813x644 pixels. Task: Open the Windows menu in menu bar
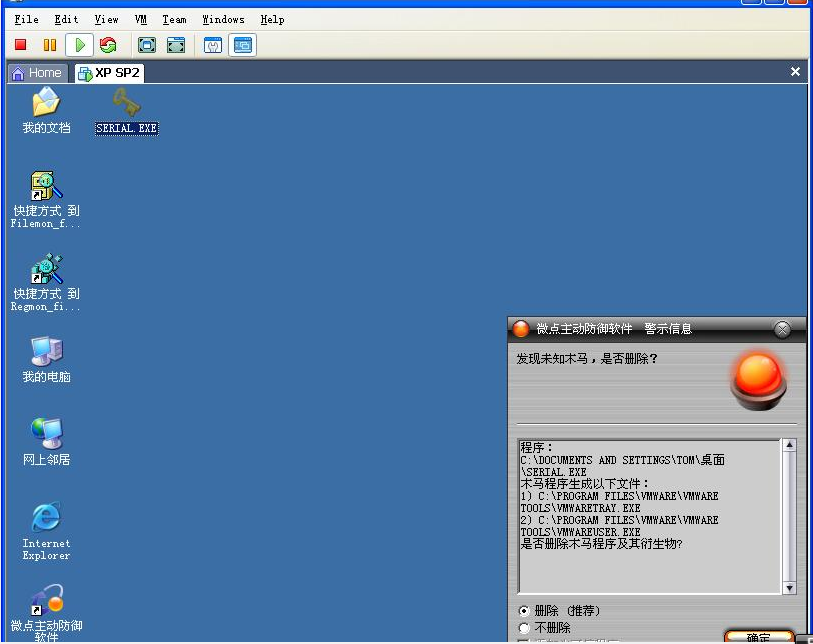point(222,19)
